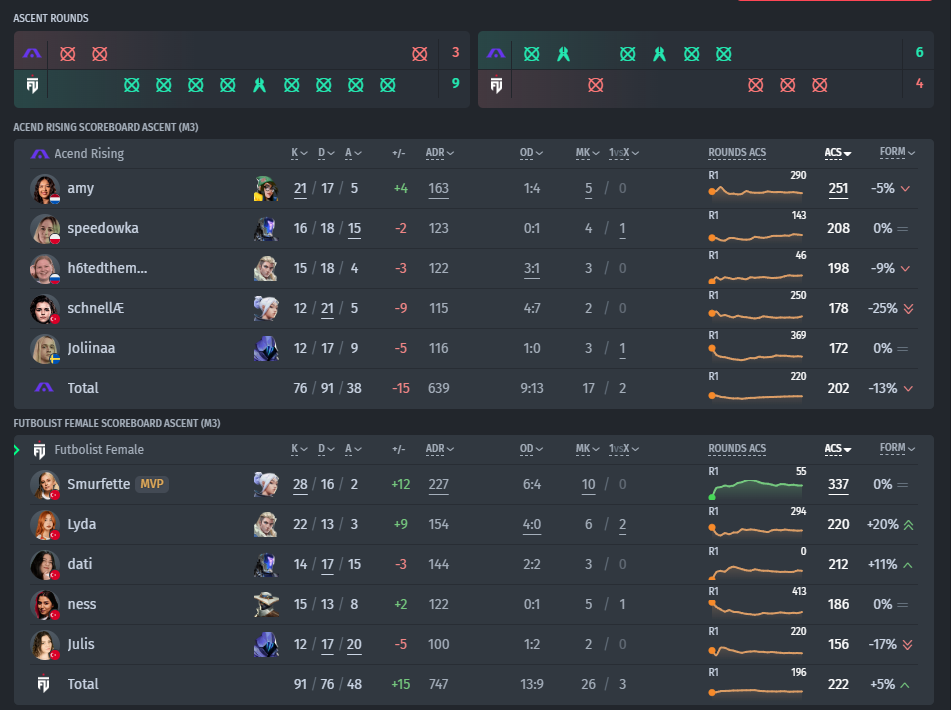Click ness's agent icon
The width and height of the screenshot is (951, 710).
[x=266, y=605]
